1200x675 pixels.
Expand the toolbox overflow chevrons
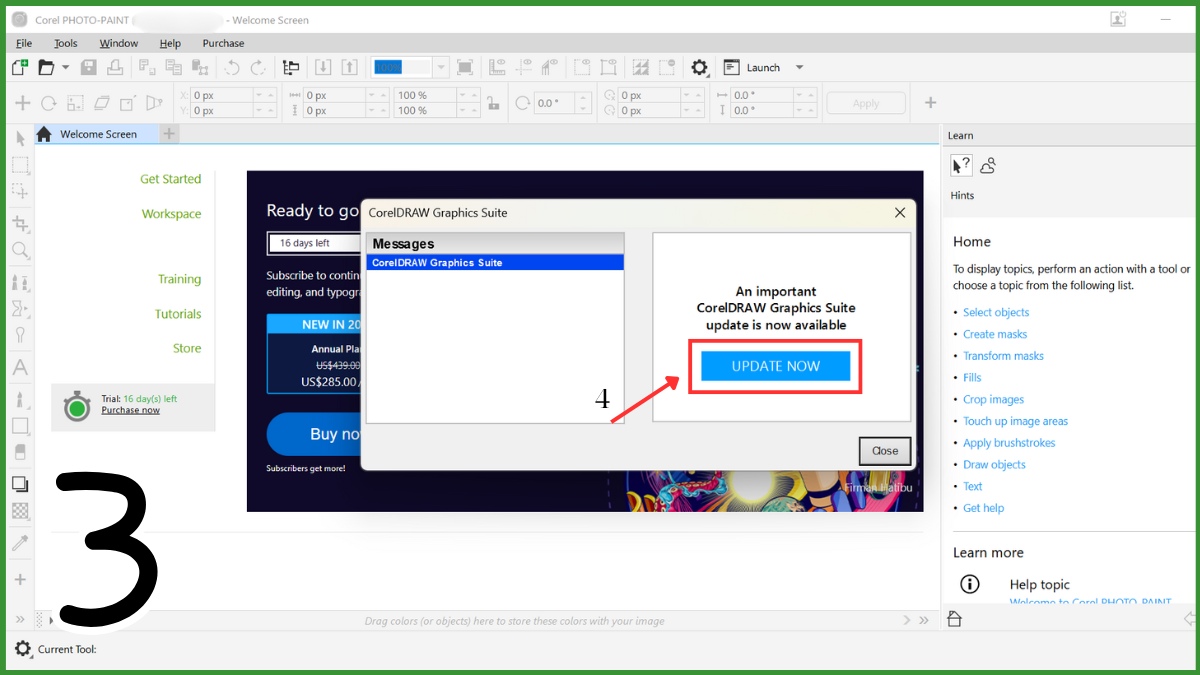coord(20,620)
